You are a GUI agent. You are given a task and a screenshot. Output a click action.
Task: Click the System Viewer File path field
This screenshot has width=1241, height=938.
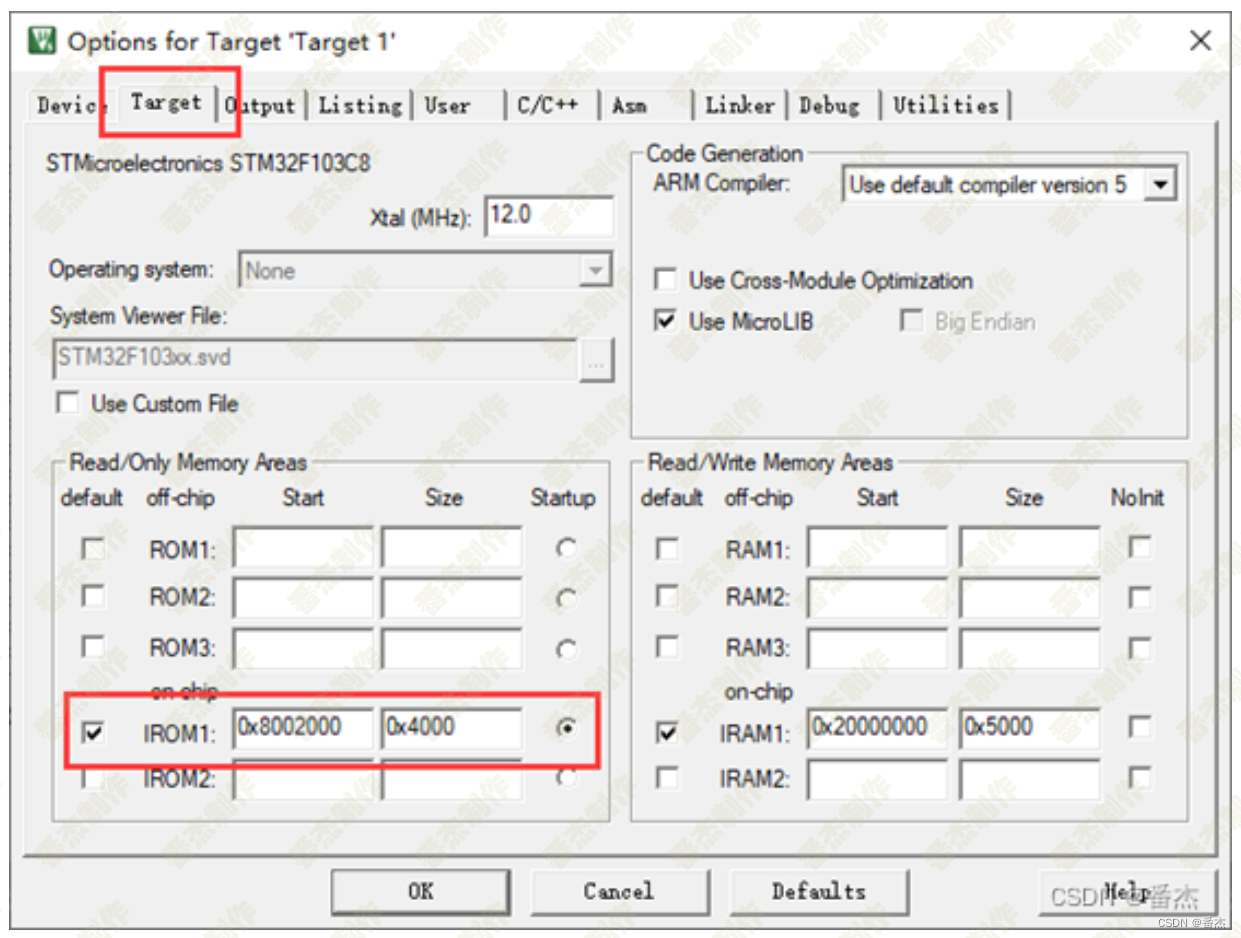(315, 360)
